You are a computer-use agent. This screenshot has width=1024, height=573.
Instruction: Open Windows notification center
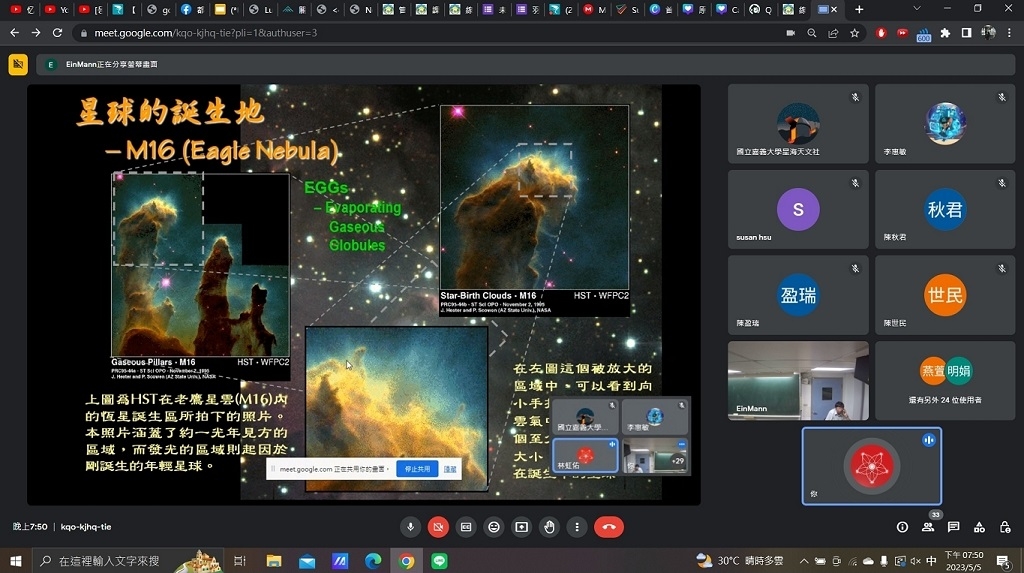1003,561
